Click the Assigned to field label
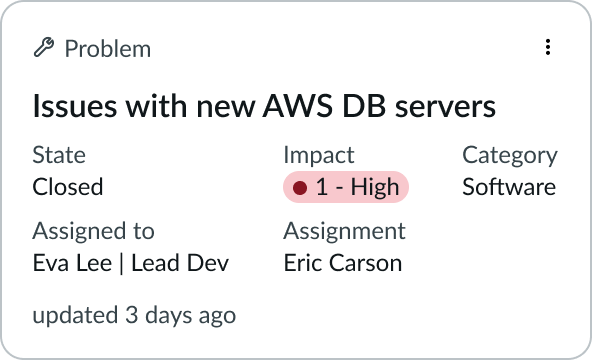This screenshot has height=360, width=592. pos(93,231)
